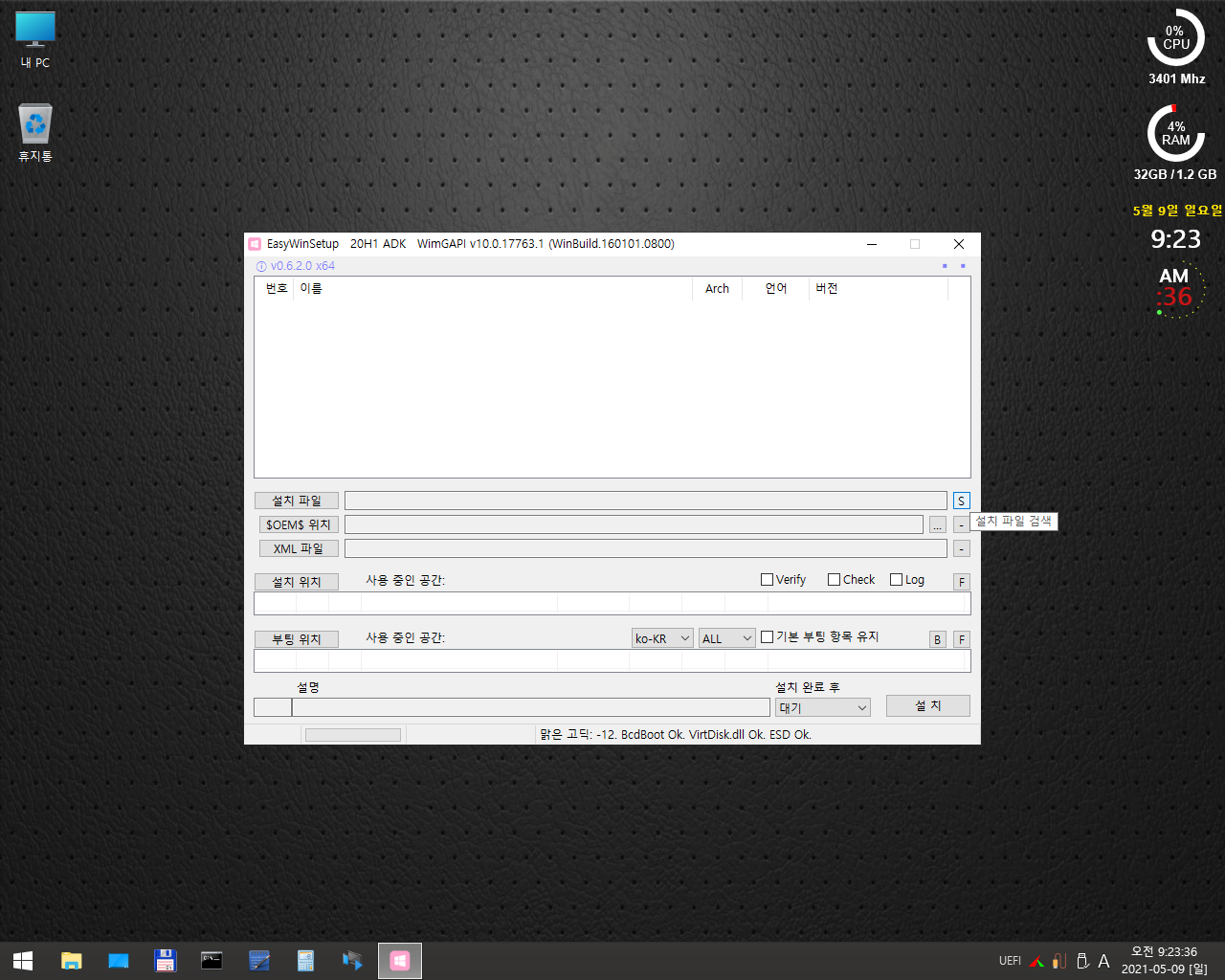Click the blue desktop icon on taskbar
This screenshot has height=980, width=1225.
118,961
